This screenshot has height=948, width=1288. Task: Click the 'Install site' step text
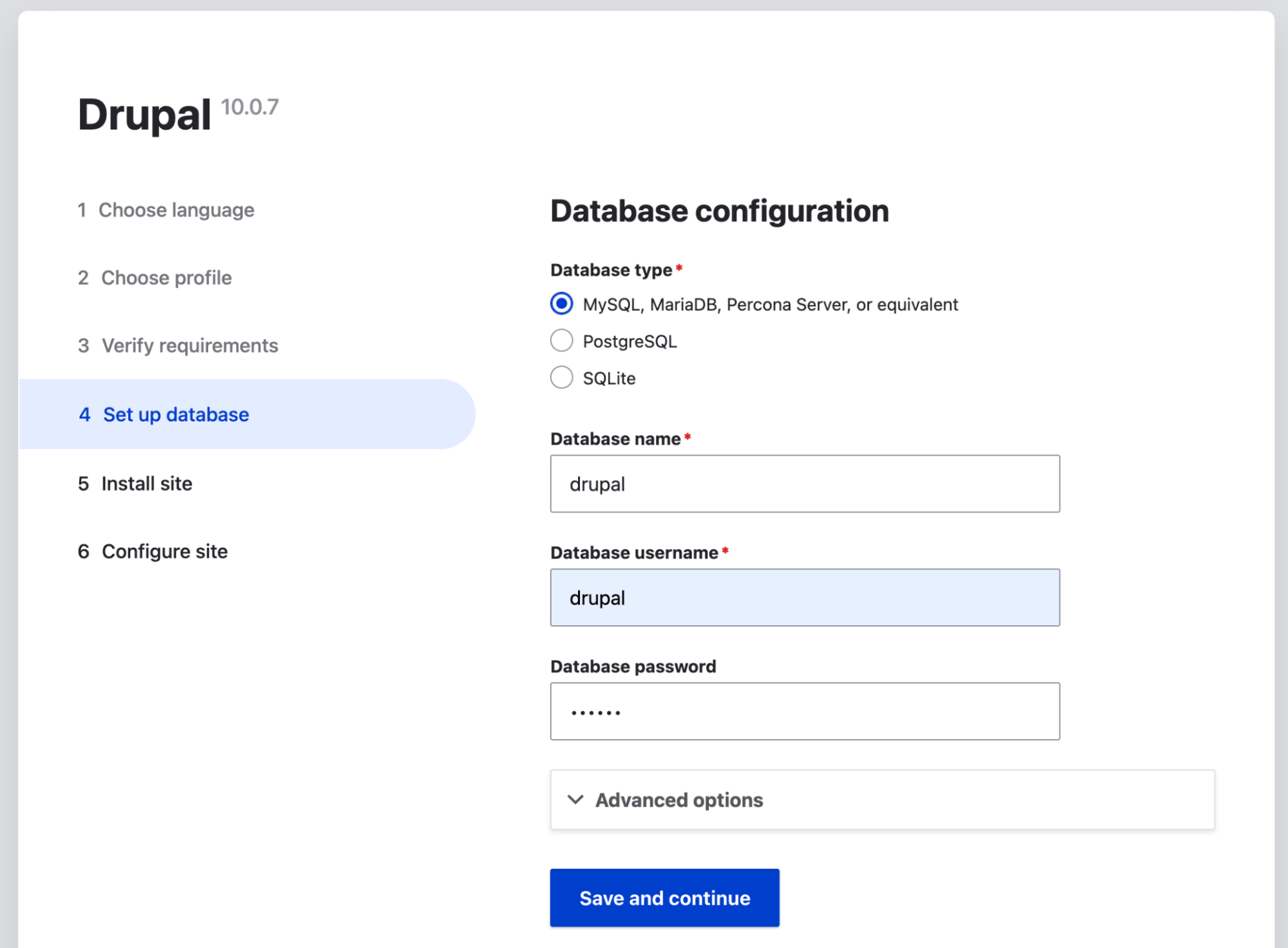(x=147, y=483)
